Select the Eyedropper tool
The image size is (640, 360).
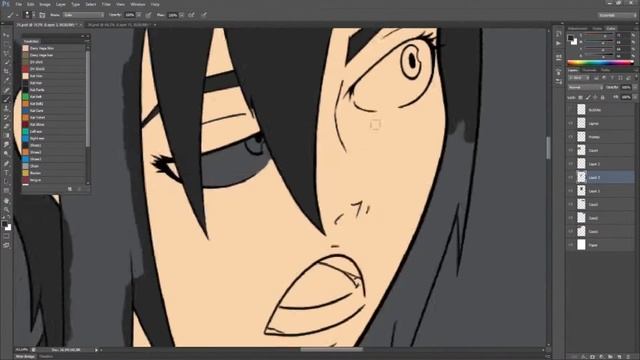6,80
